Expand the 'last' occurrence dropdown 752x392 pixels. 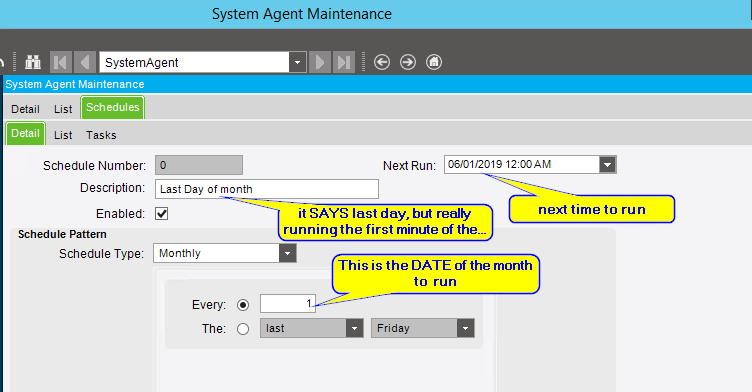pos(354,328)
